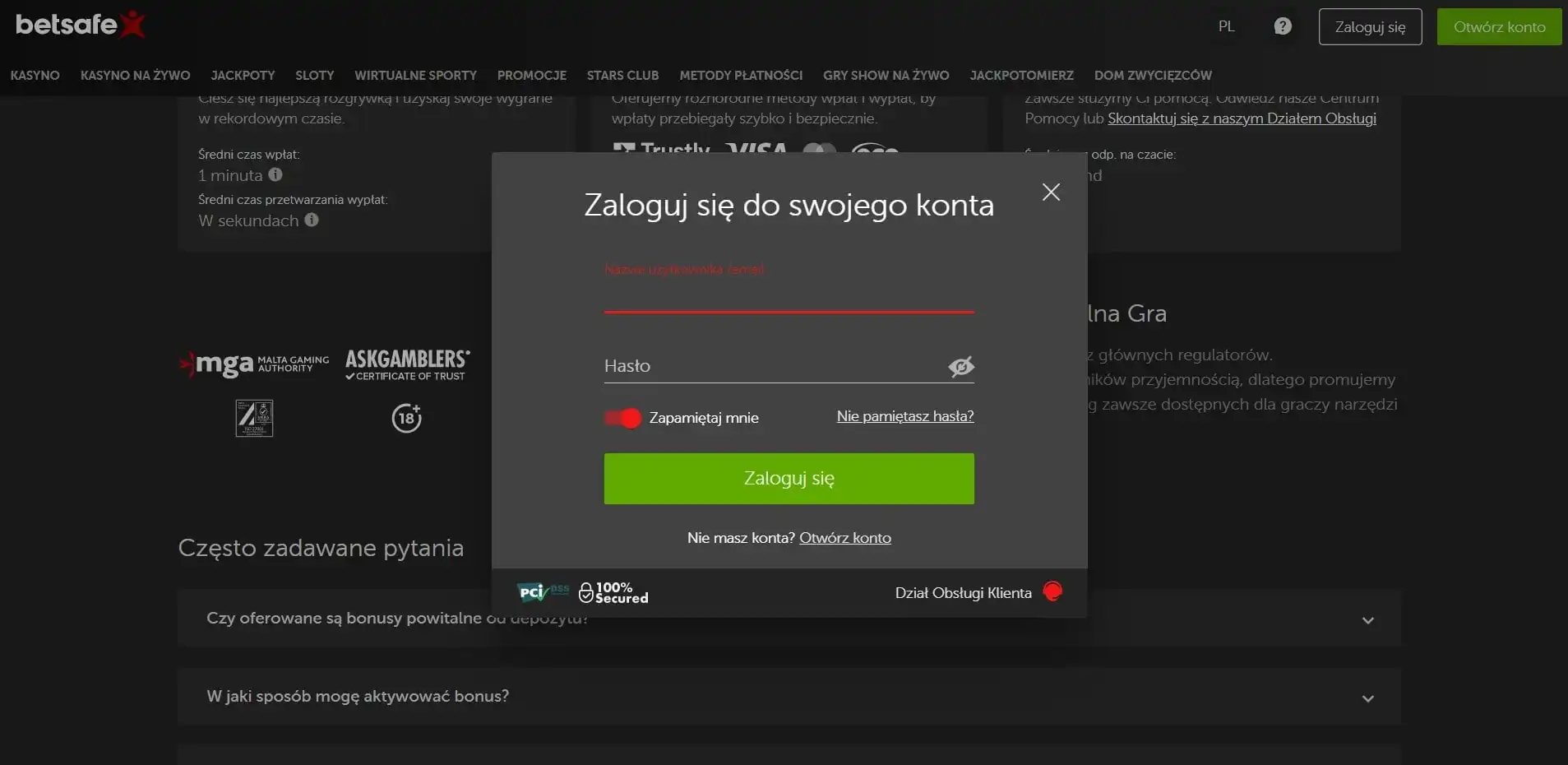This screenshot has height=765, width=1568.
Task: Click the ISO certificate badge icon
Action: coord(254,418)
